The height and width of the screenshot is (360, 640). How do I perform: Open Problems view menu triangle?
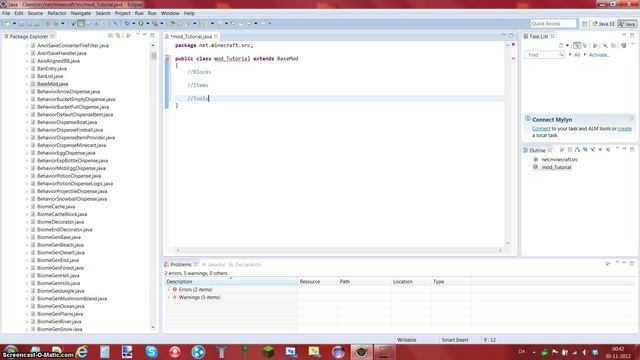(617, 263)
